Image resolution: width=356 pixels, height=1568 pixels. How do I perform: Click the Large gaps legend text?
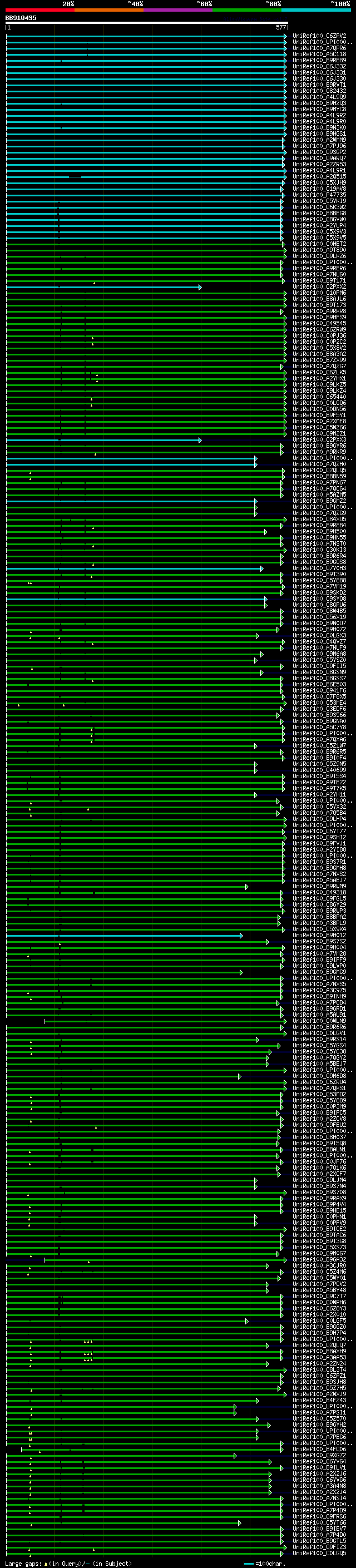tap(67, 1563)
